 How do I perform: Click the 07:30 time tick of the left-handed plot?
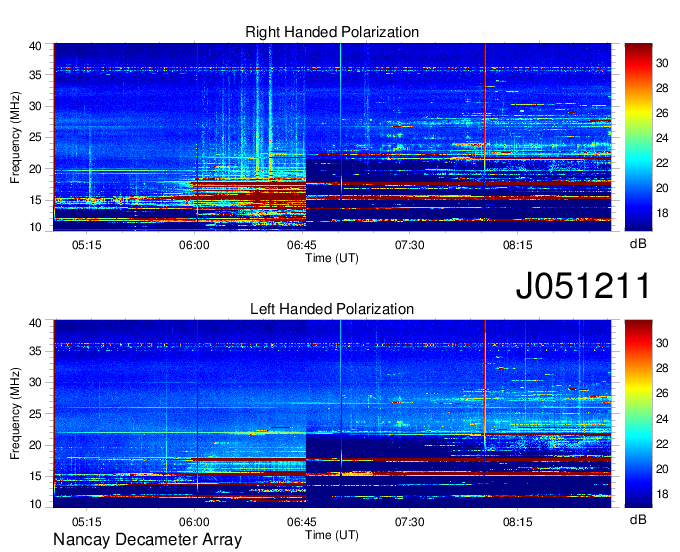(409, 522)
